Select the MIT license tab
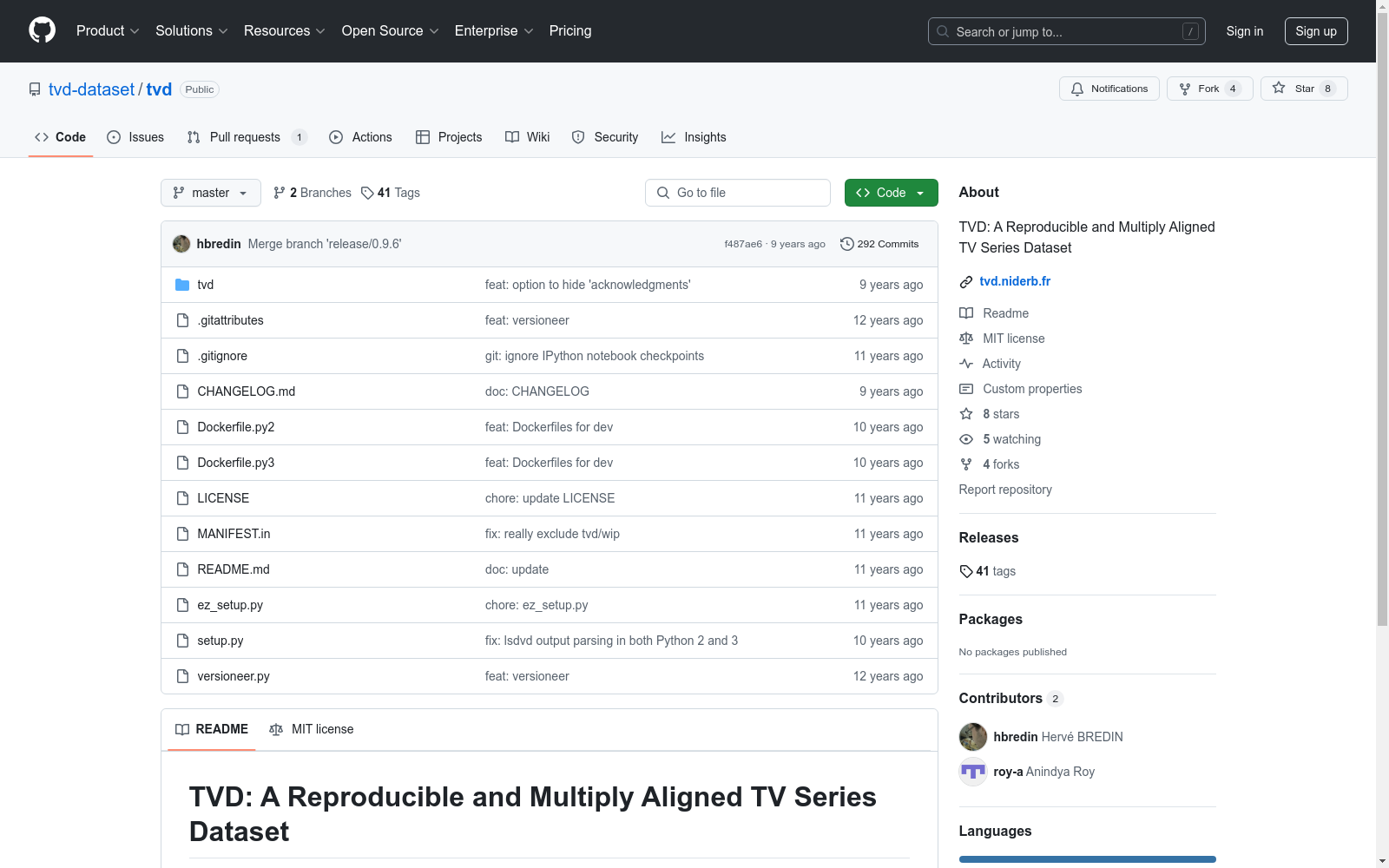The height and width of the screenshot is (868, 1389). [312, 729]
